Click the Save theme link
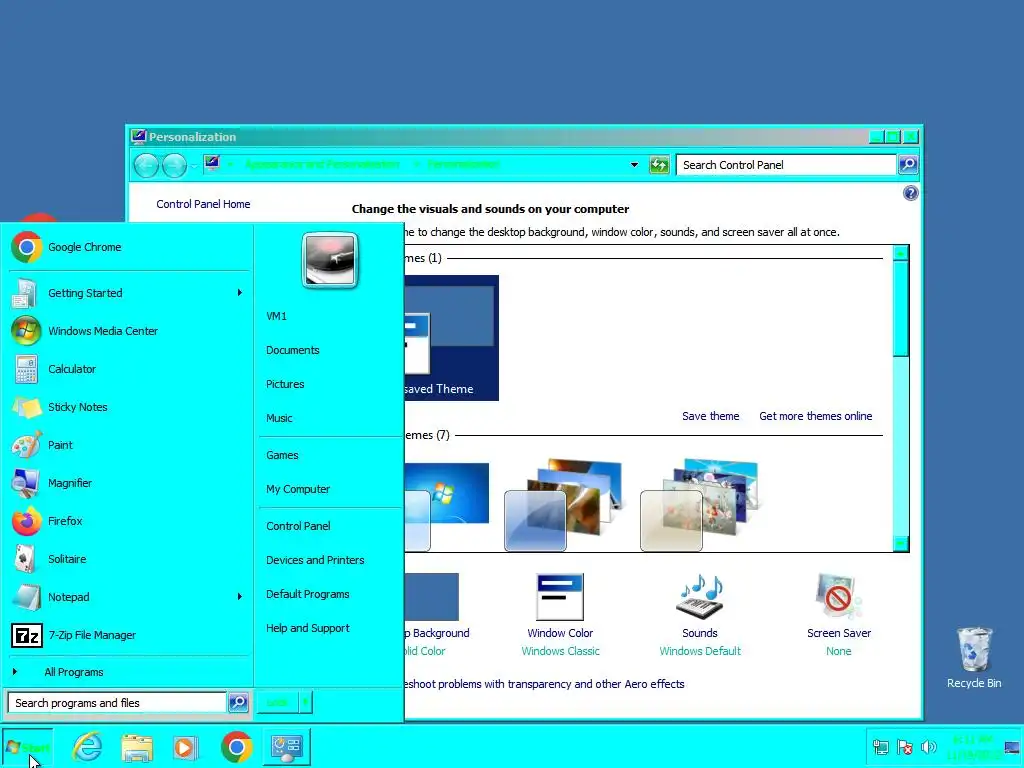This screenshot has height=768, width=1024. pyautogui.click(x=711, y=416)
